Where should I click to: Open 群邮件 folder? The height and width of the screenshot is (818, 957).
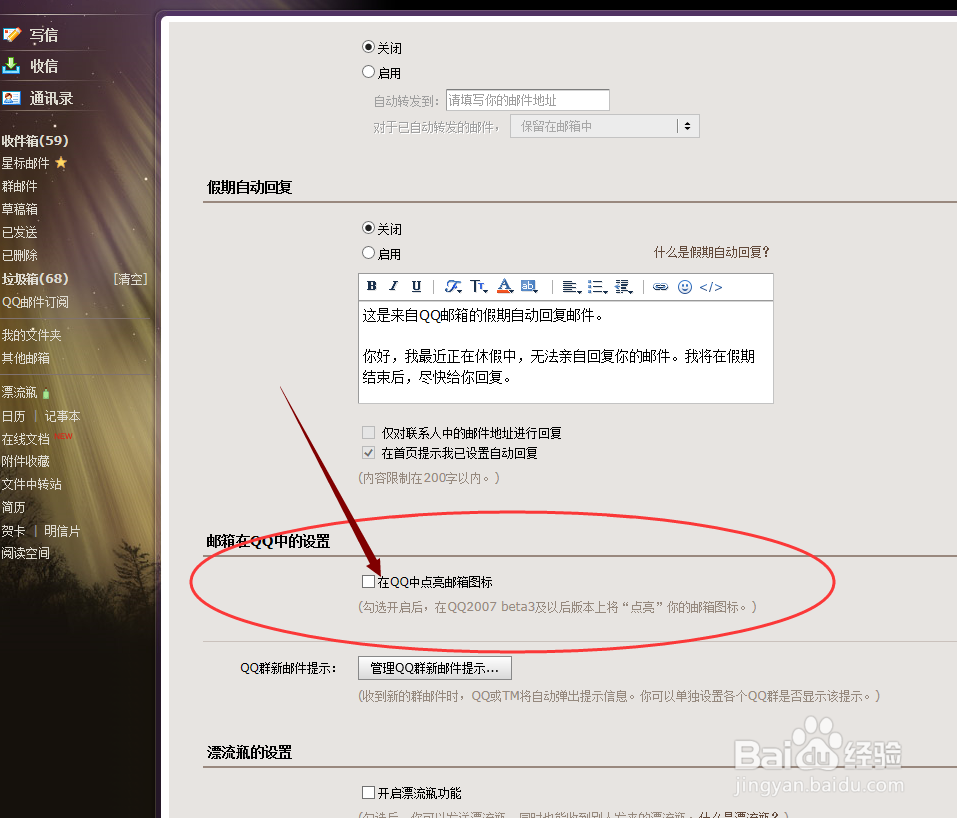click(x=20, y=186)
